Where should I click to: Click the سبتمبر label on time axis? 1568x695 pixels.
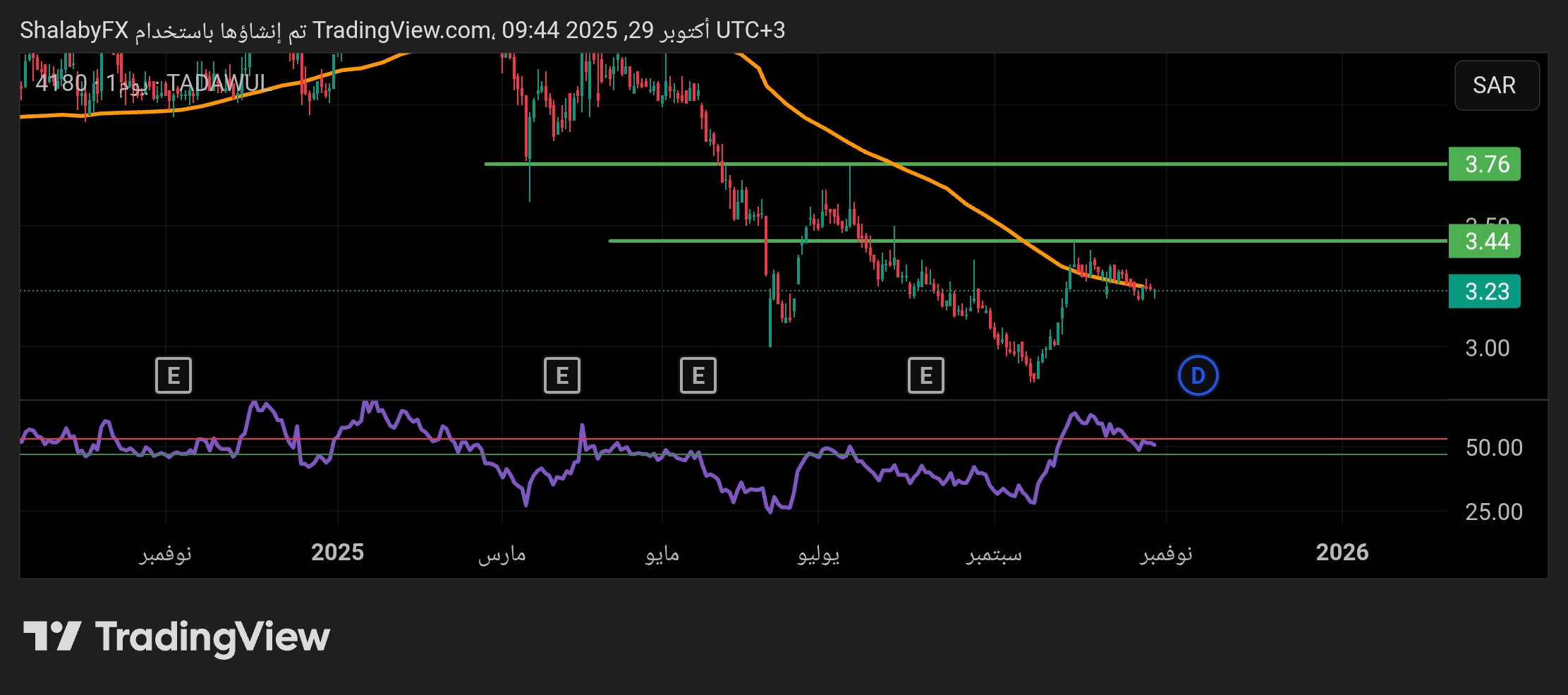tap(994, 554)
